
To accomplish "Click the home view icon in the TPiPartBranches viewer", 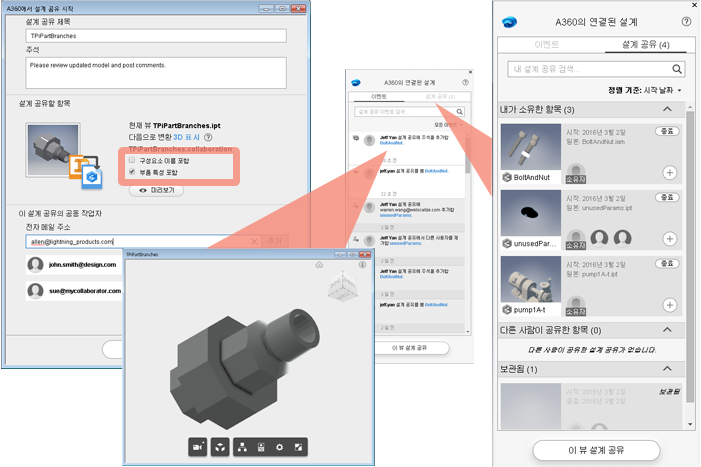I will click(319, 265).
